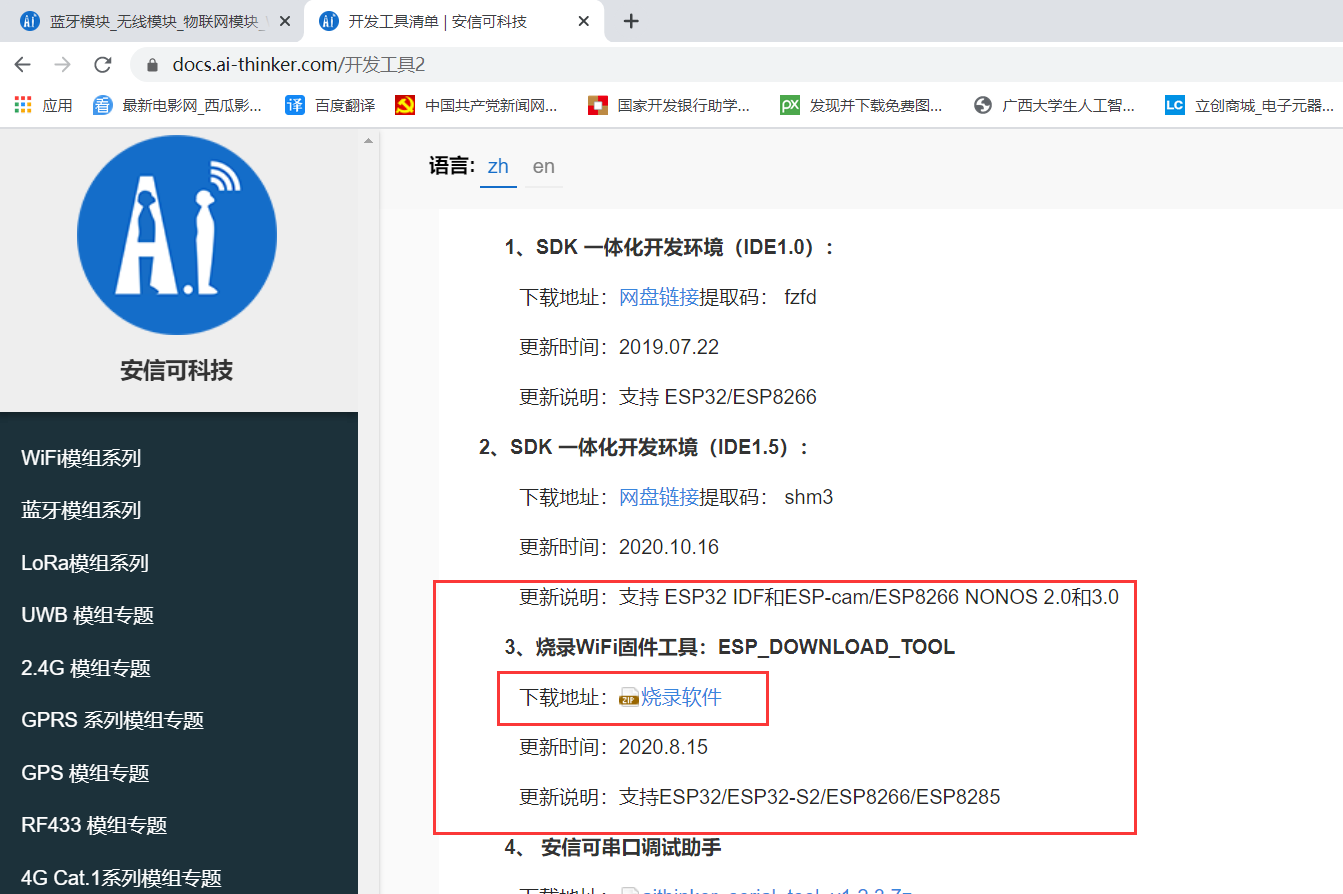Open a new browser tab
Viewport: 1343px width, 894px height.
(631, 21)
